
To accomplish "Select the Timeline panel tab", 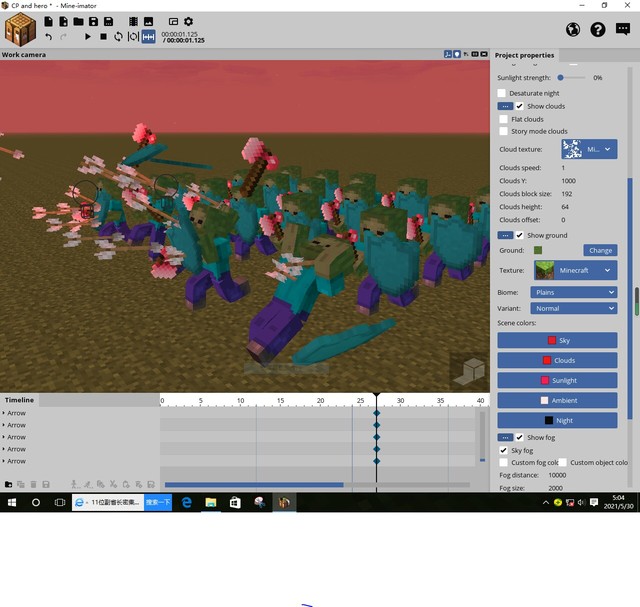I will click(x=19, y=400).
